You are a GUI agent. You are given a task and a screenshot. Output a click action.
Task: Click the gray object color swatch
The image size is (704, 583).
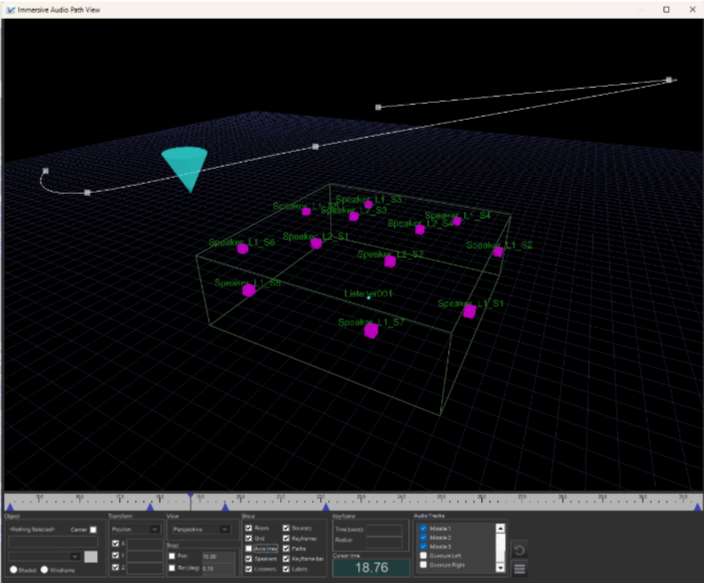[91, 556]
